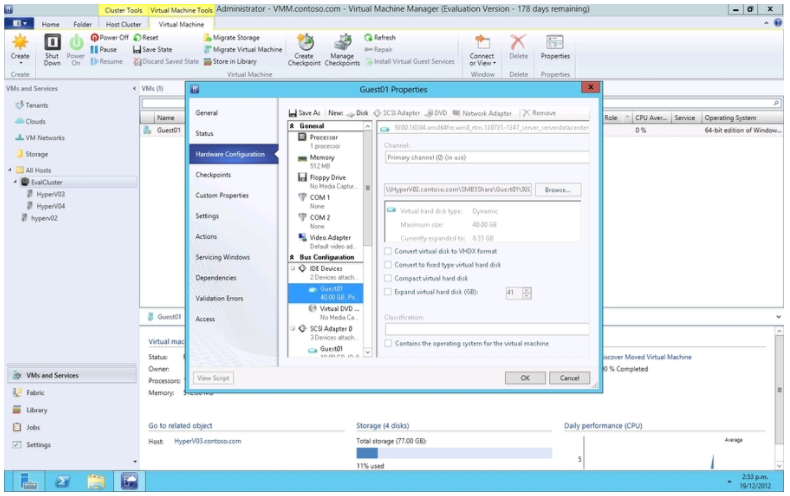Click the OK button
790x496 pixels.
[x=525, y=378]
